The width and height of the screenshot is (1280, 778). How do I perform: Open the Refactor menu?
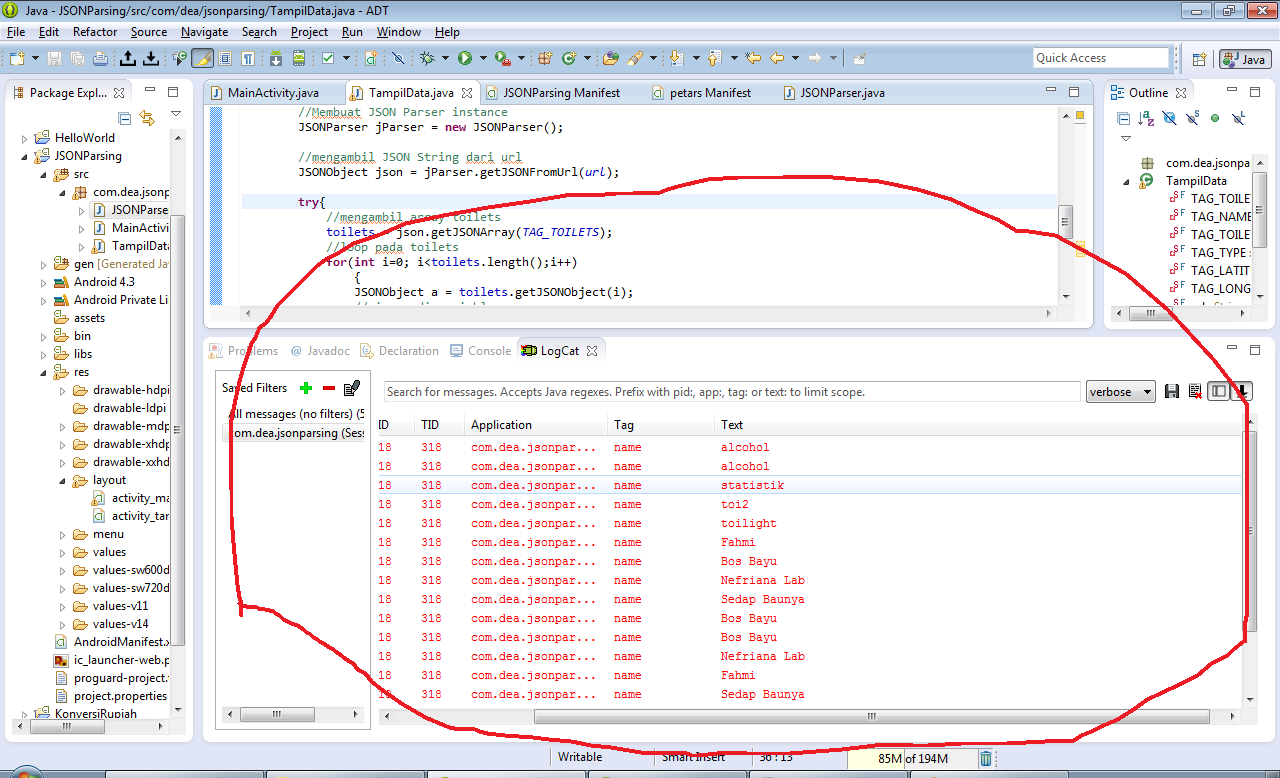(95, 32)
